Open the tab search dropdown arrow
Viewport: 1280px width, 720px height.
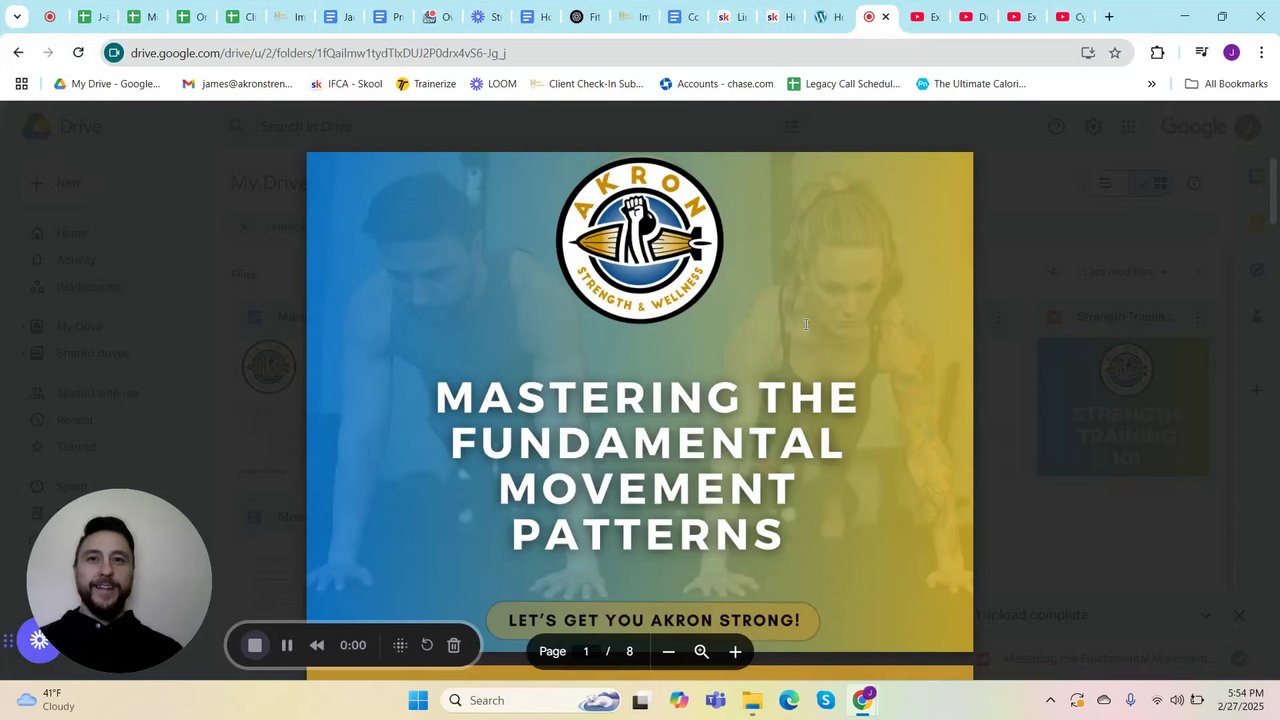(17, 17)
